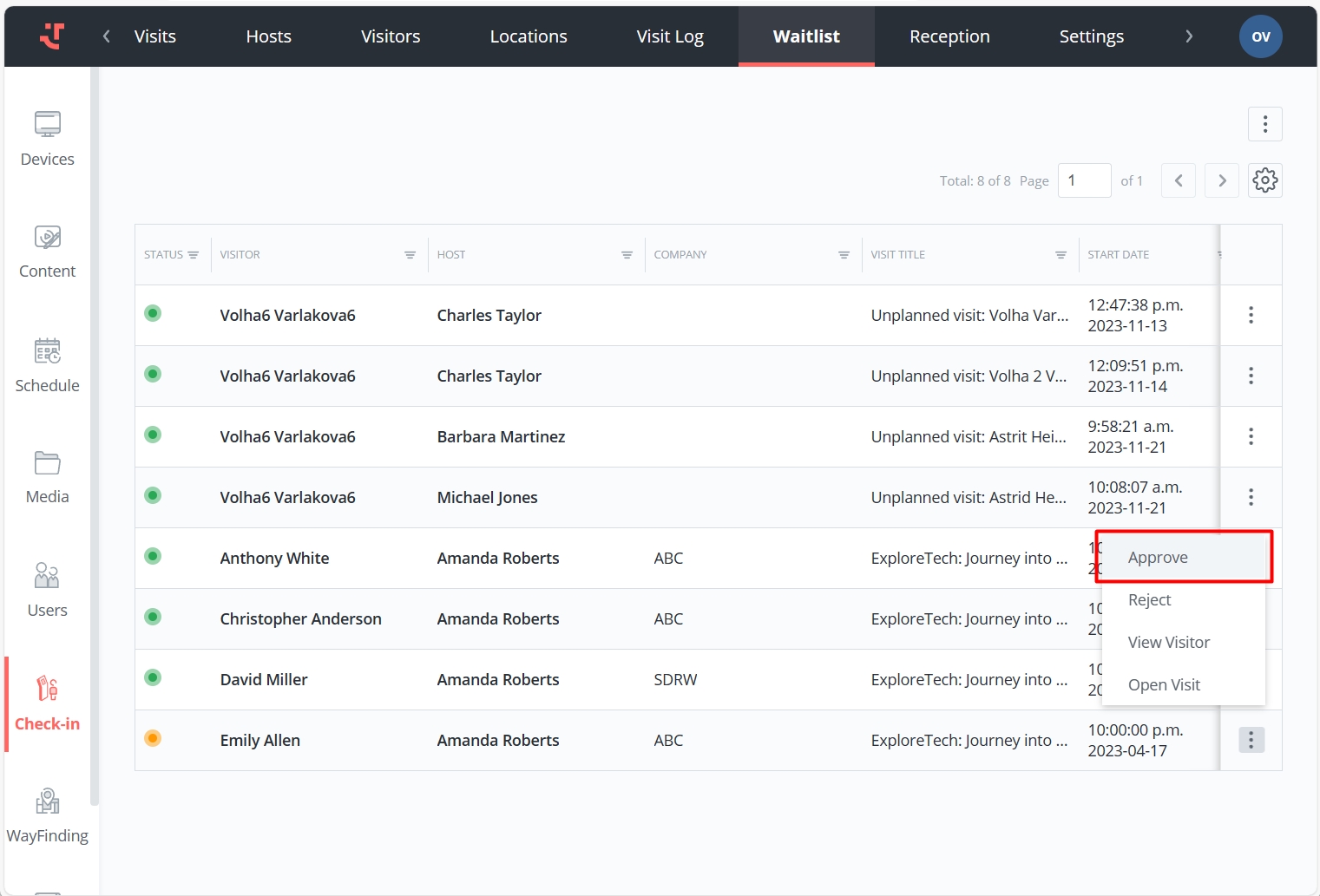
Task: Open row menu for Charles Taylor 2023-11-13
Action: pyautogui.click(x=1251, y=315)
